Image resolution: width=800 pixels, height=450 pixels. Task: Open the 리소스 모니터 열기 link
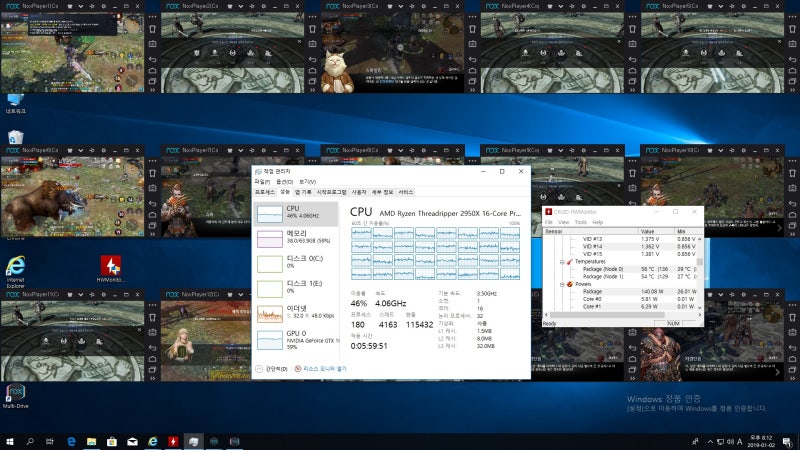320,369
